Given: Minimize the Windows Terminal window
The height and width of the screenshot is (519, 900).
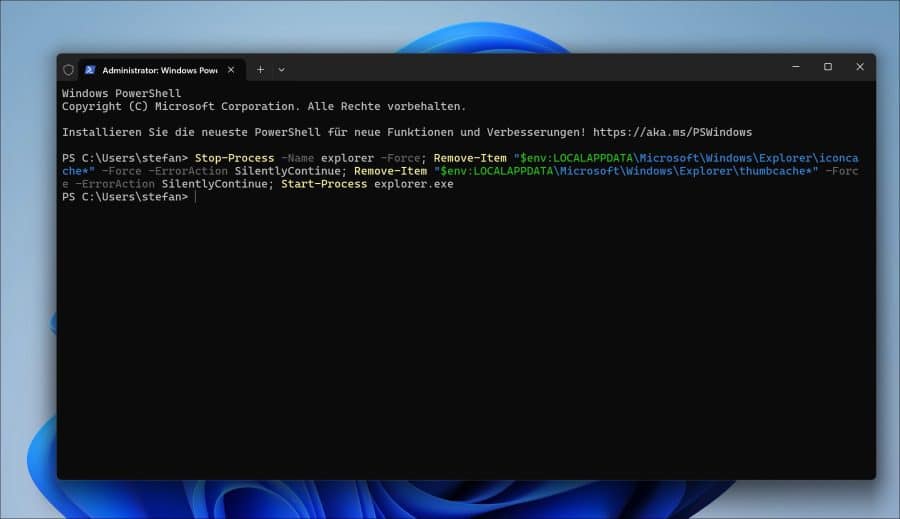Looking at the screenshot, I should tap(796, 67).
